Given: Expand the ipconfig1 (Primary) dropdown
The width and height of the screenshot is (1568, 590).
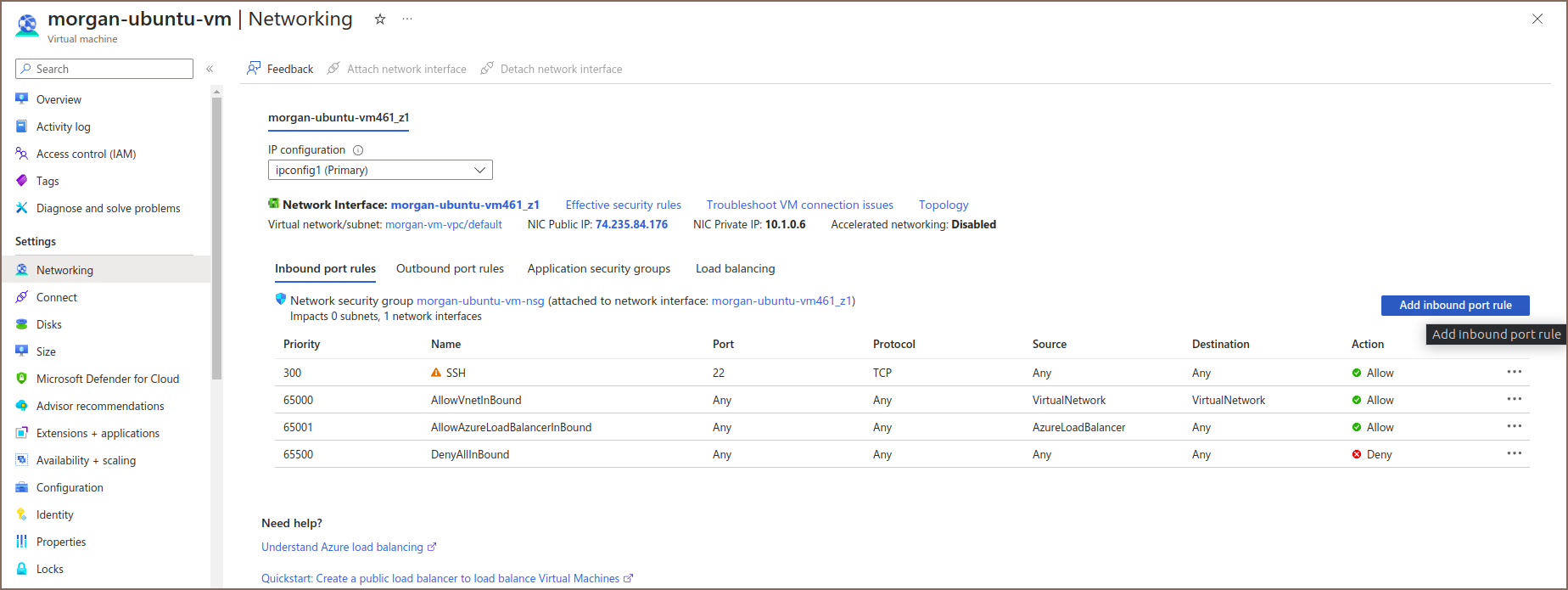Looking at the screenshot, I should point(380,170).
